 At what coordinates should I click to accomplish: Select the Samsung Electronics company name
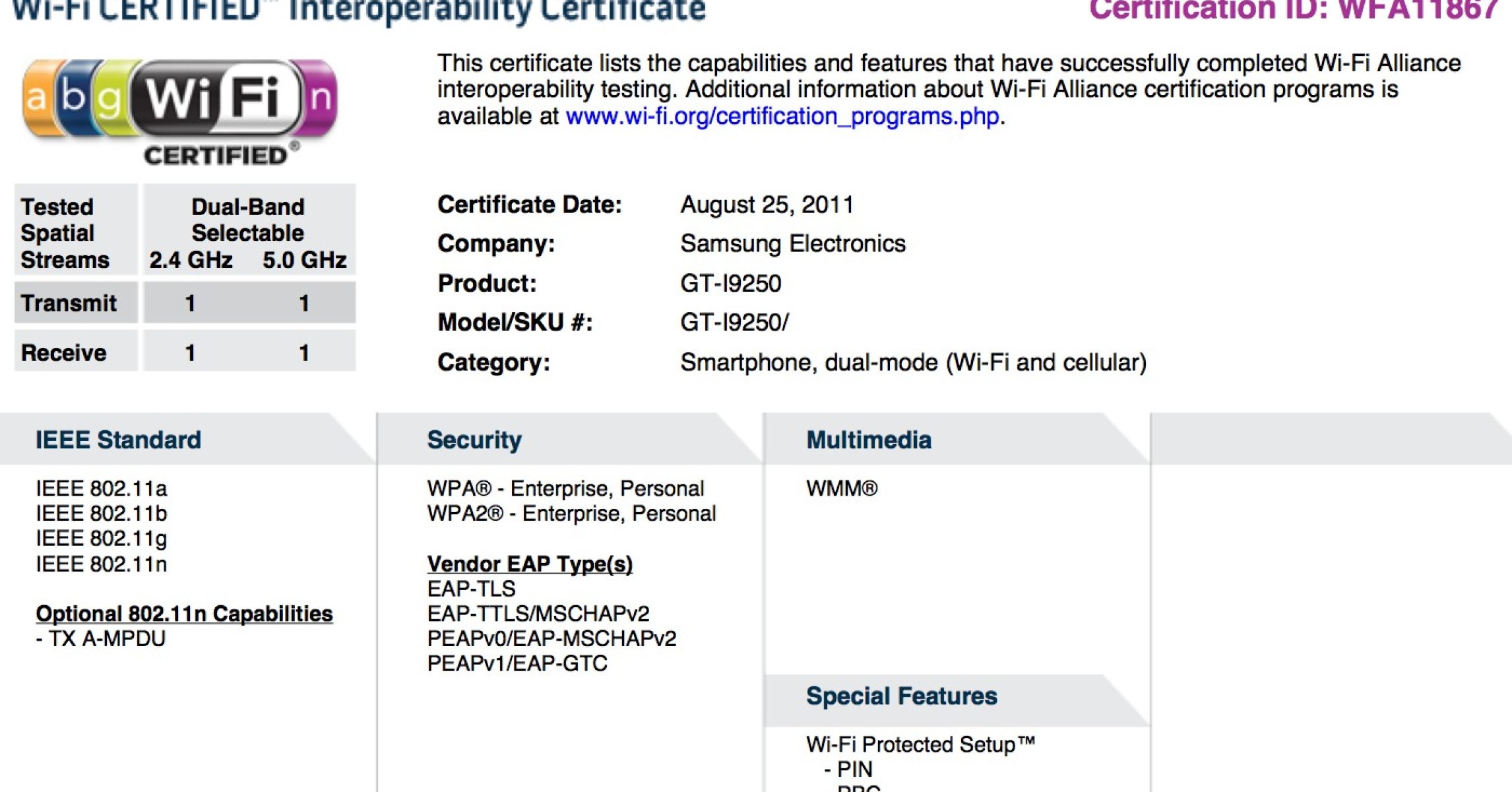(793, 244)
